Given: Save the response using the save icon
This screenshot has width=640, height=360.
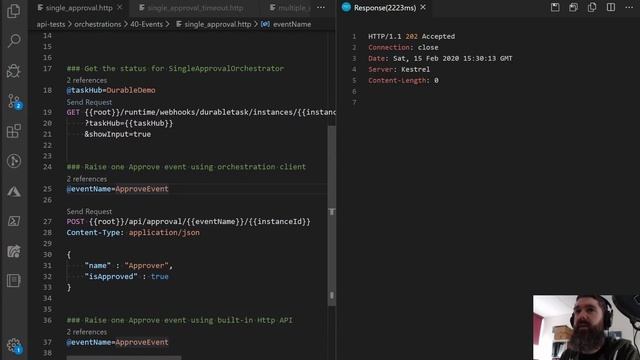Looking at the screenshot, I should tap(555, 7).
